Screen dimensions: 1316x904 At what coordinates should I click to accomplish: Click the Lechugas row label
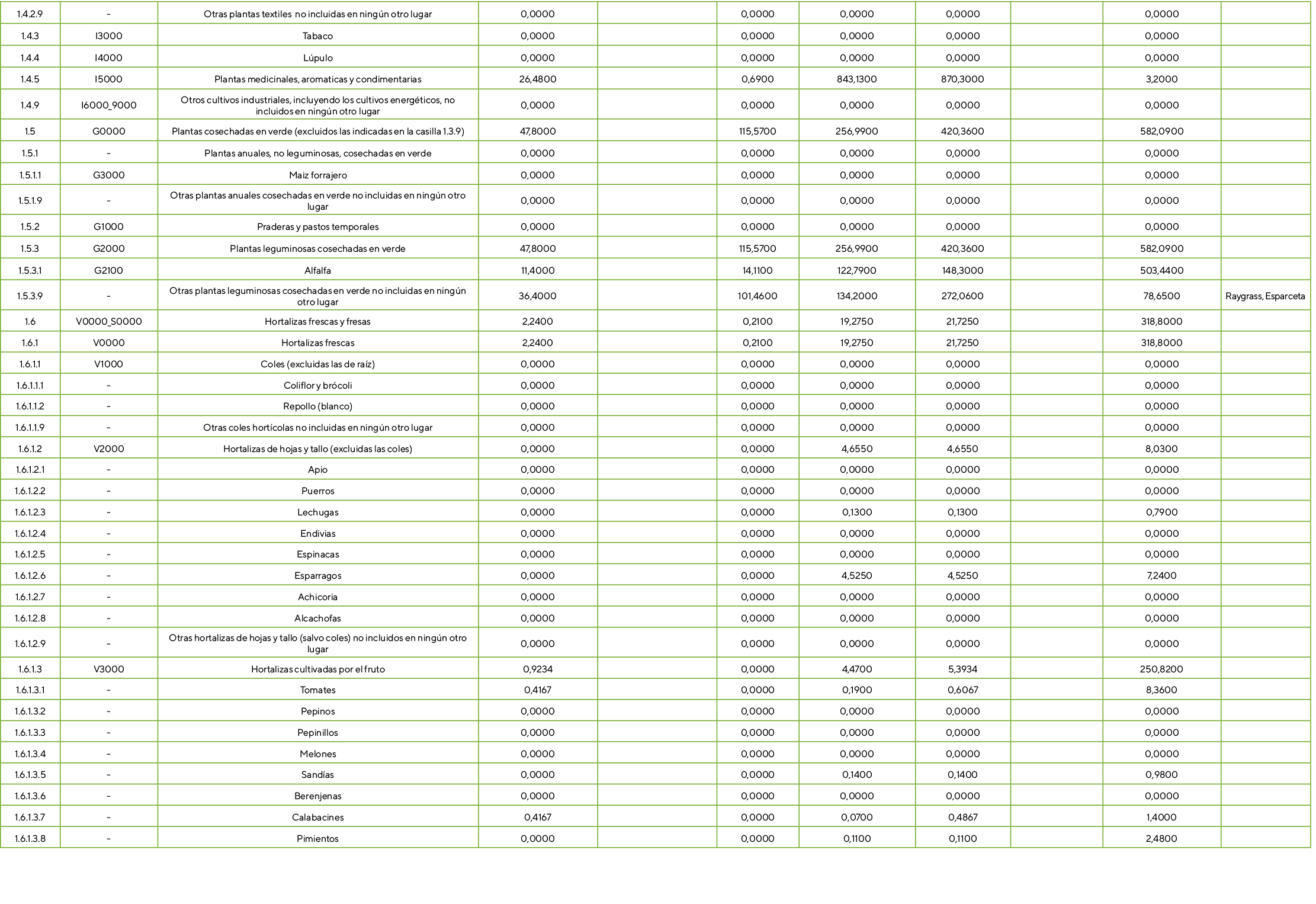(x=317, y=512)
